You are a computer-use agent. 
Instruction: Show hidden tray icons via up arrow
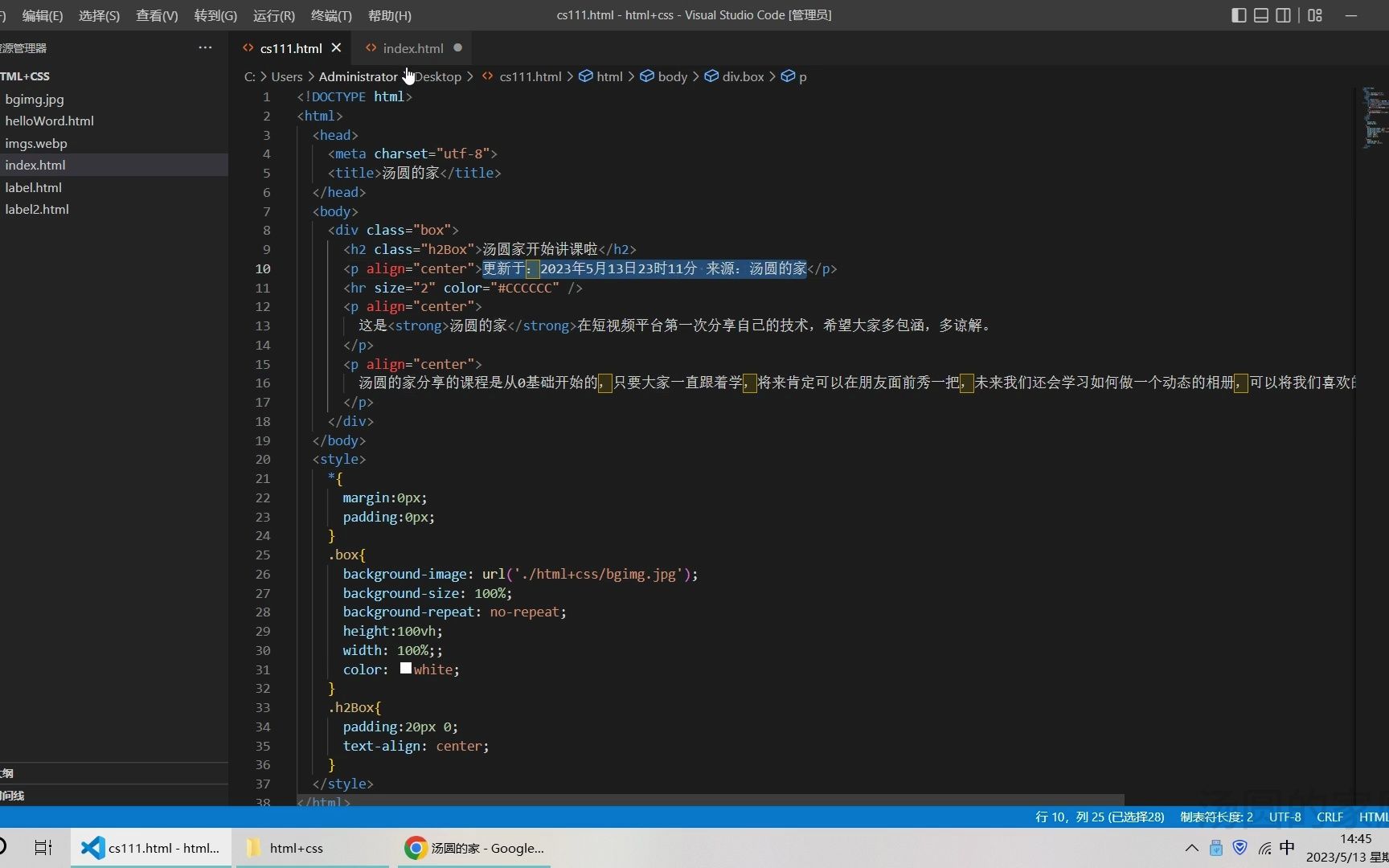pyautogui.click(x=1191, y=847)
